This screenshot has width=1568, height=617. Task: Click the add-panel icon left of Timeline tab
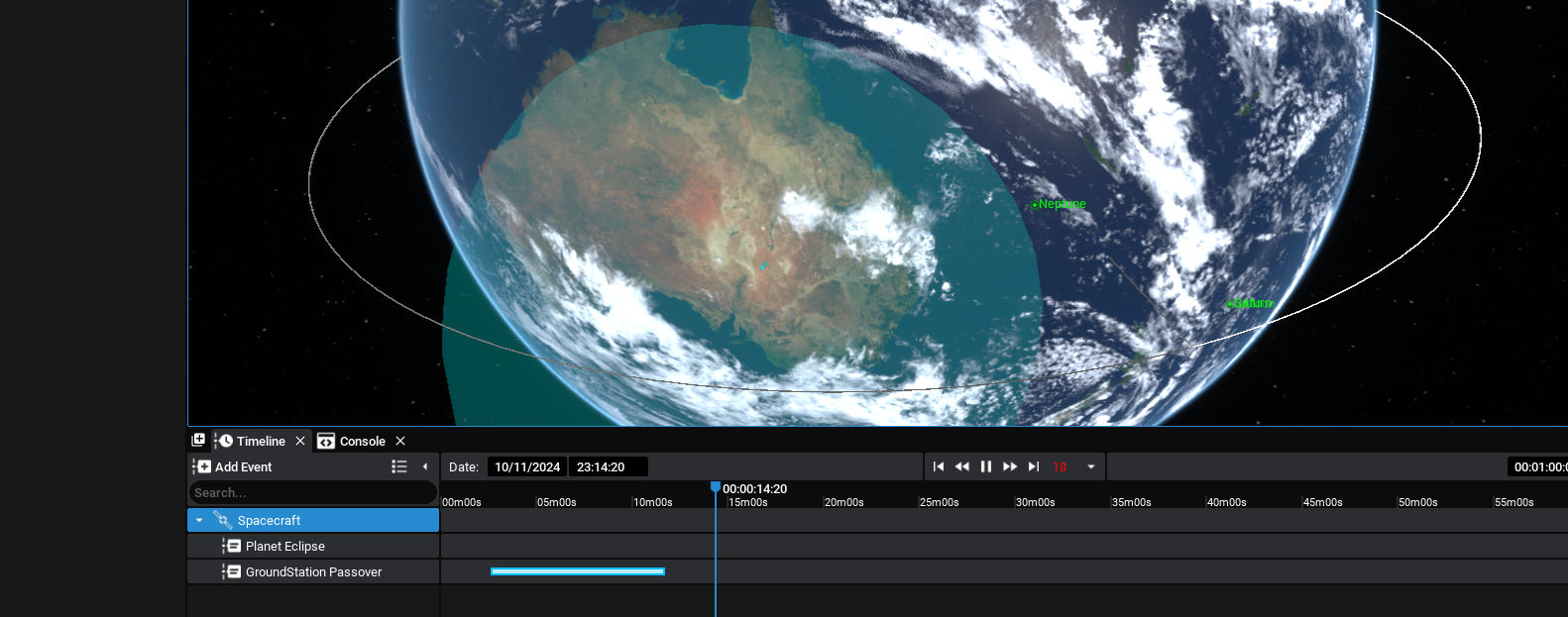(198, 441)
